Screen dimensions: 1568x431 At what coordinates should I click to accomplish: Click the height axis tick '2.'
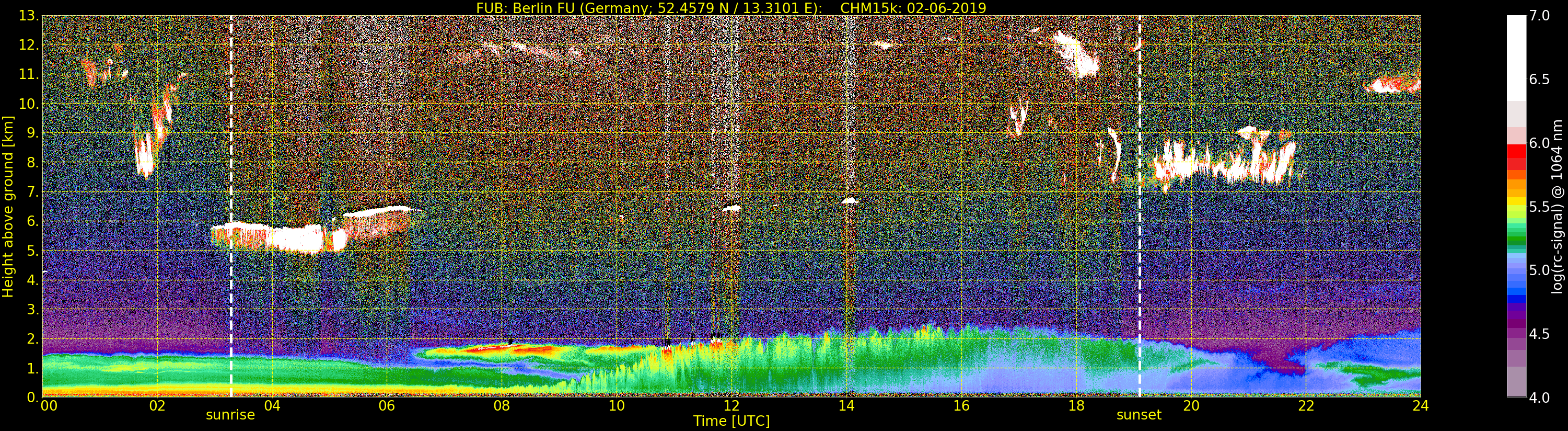point(32,338)
